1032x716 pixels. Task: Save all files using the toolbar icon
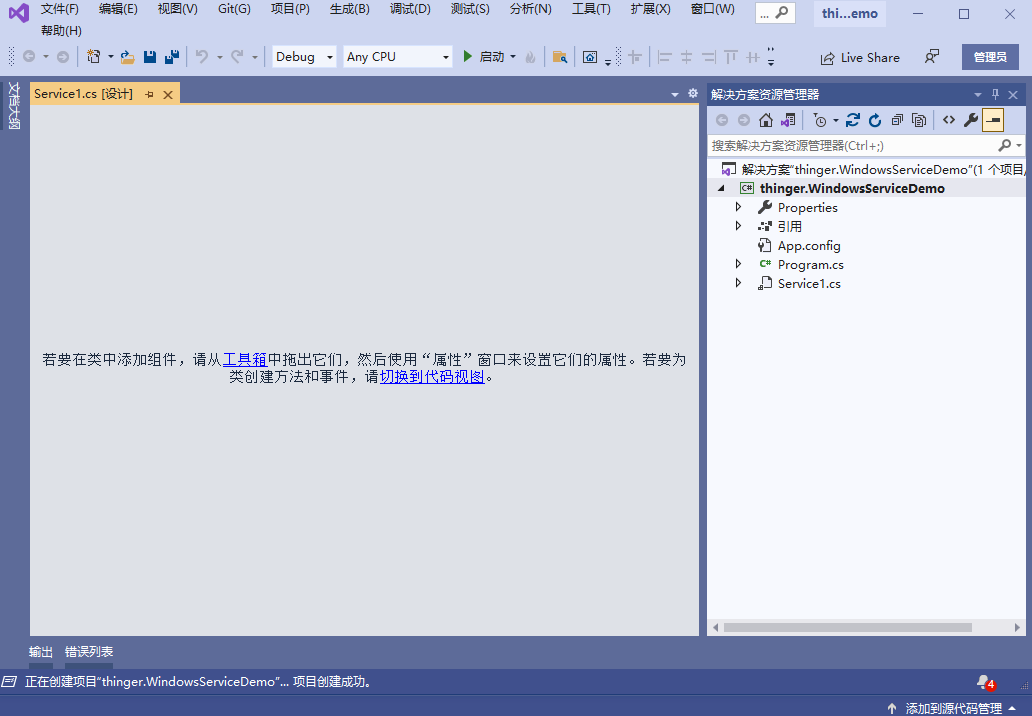pos(171,57)
